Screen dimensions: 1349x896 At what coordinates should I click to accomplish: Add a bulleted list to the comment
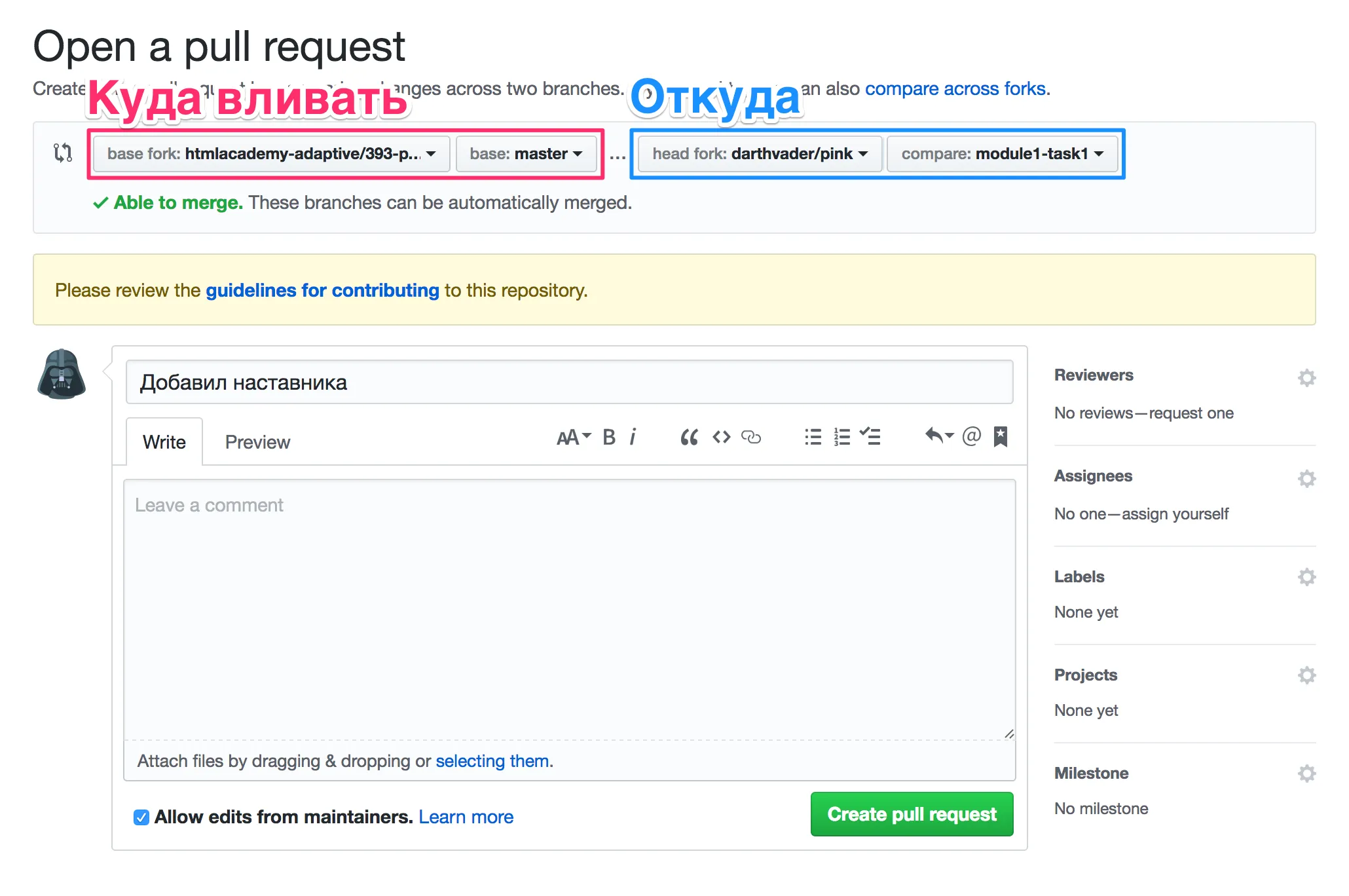812,437
